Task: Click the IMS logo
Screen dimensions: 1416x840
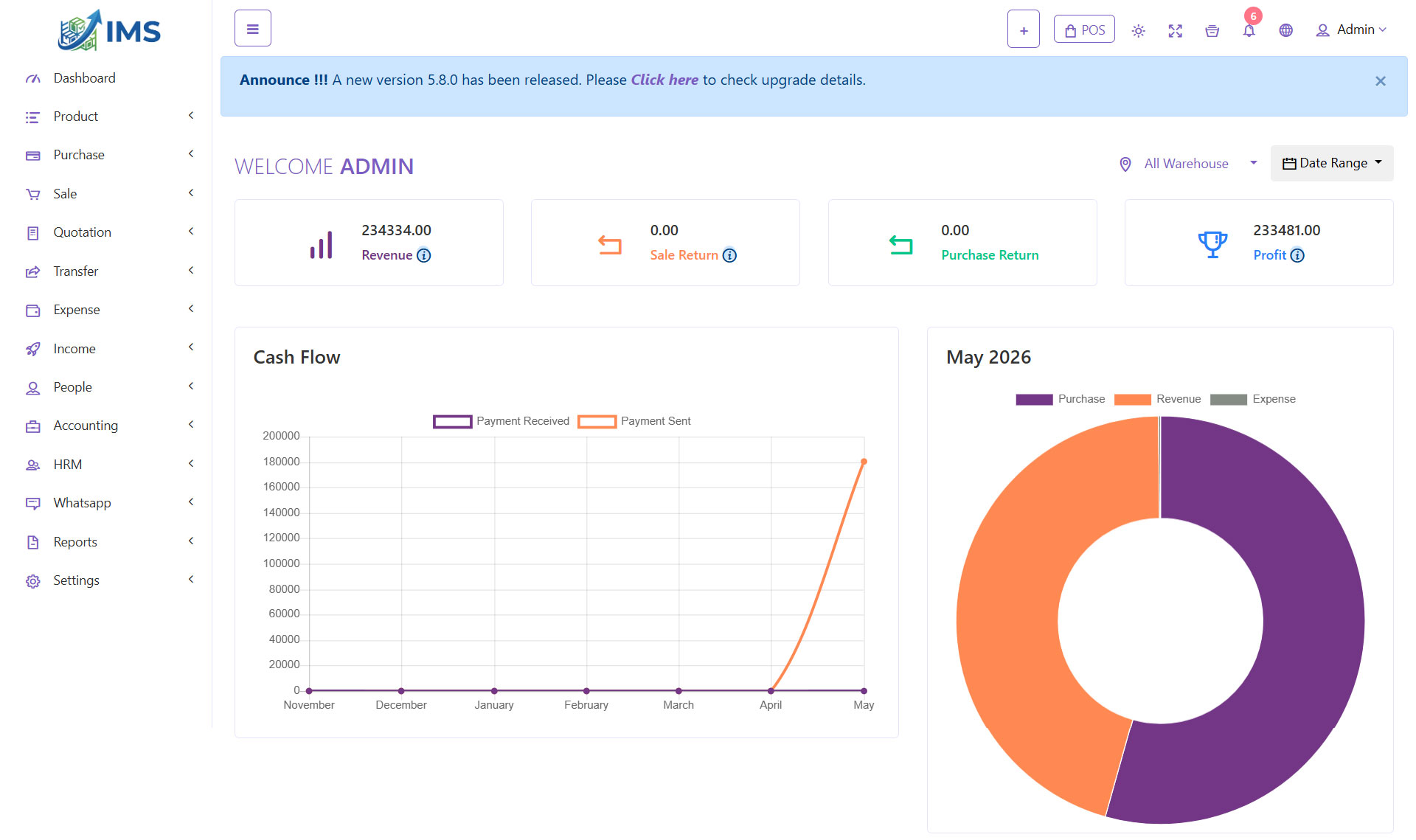Action: 109,30
